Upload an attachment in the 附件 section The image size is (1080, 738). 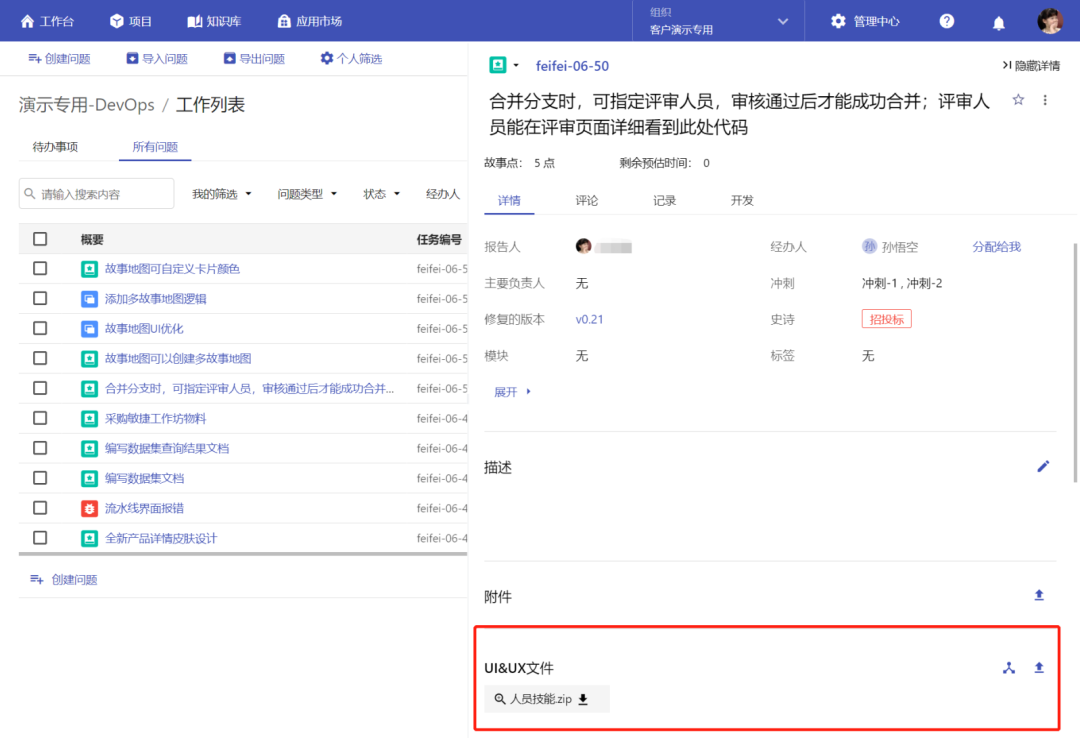1039,594
